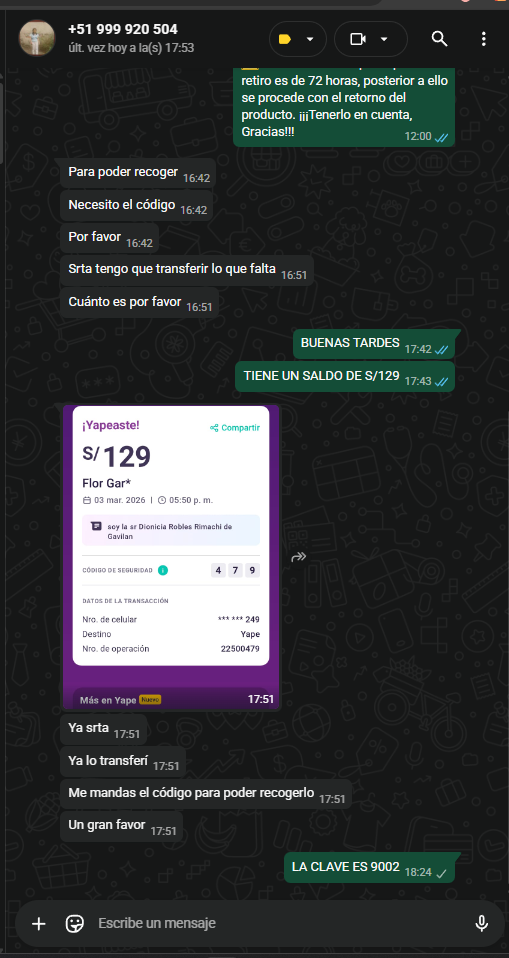
Task: Click the Ya lo transferí message
Action: pyautogui.click(x=123, y=762)
